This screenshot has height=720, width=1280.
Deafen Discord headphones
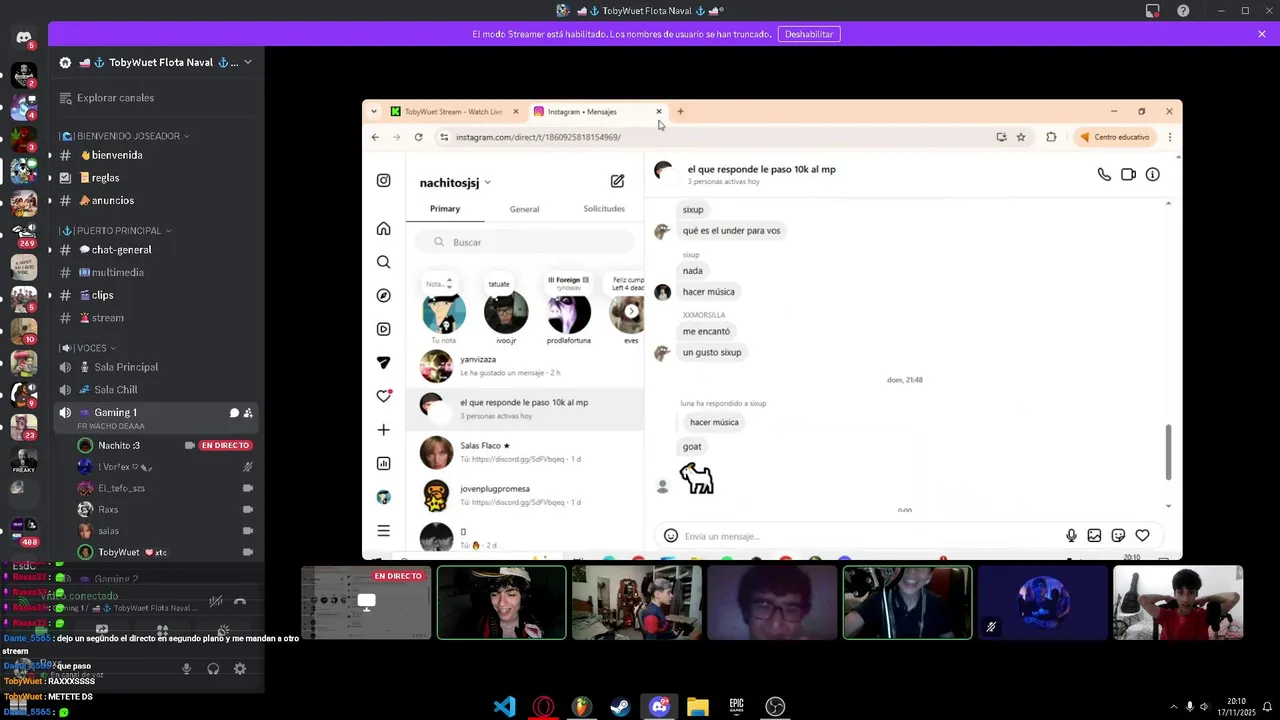[213, 669]
